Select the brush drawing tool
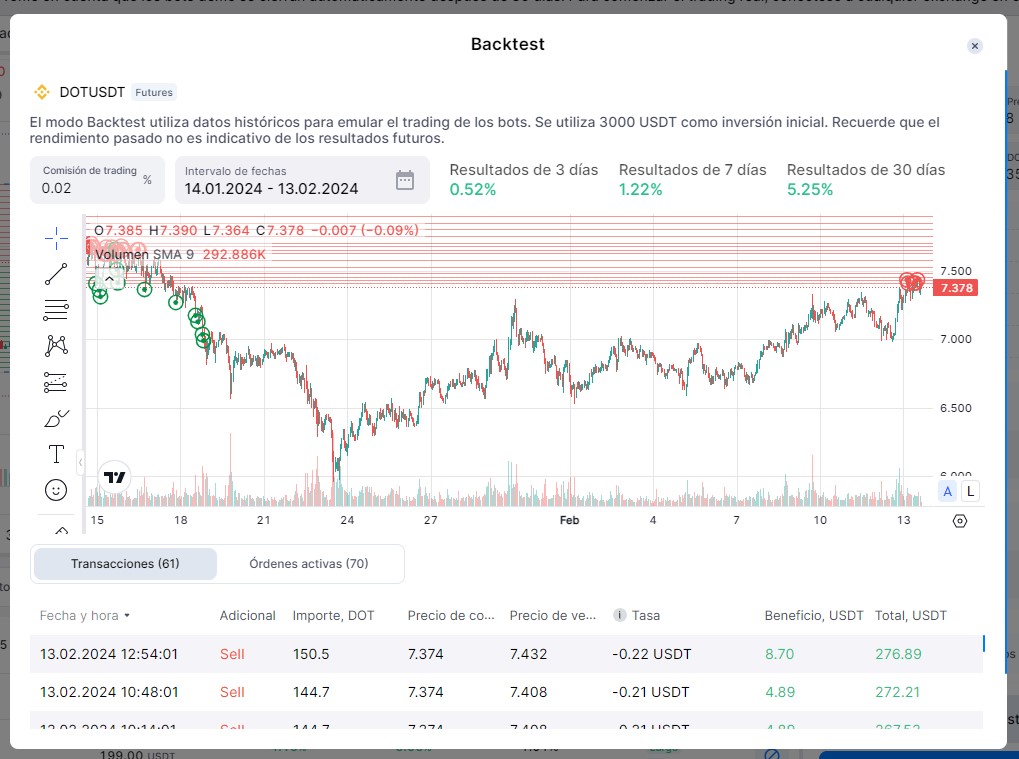1019x759 pixels. (56, 418)
